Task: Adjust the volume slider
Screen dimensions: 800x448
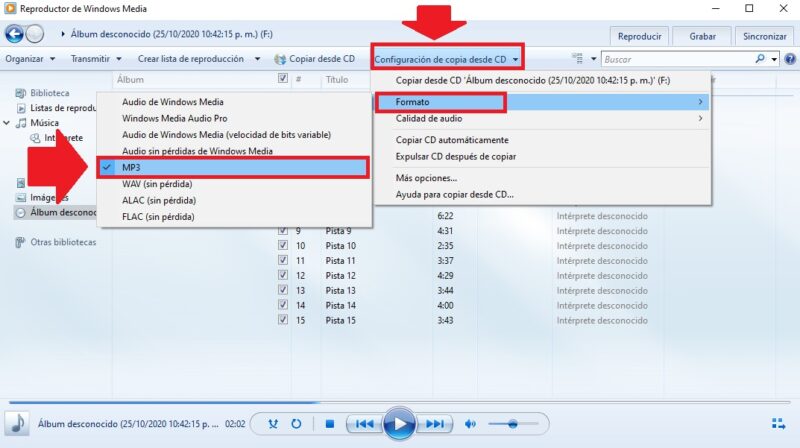Action: pyautogui.click(x=513, y=424)
